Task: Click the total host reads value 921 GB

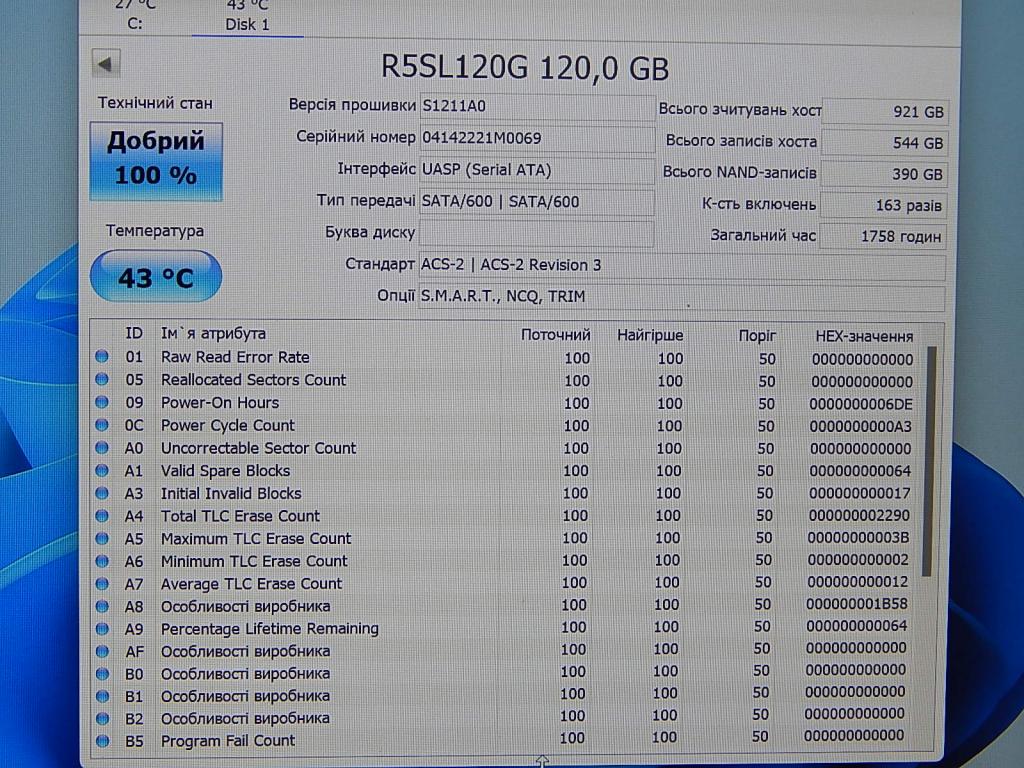Action: pyautogui.click(x=885, y=112)
